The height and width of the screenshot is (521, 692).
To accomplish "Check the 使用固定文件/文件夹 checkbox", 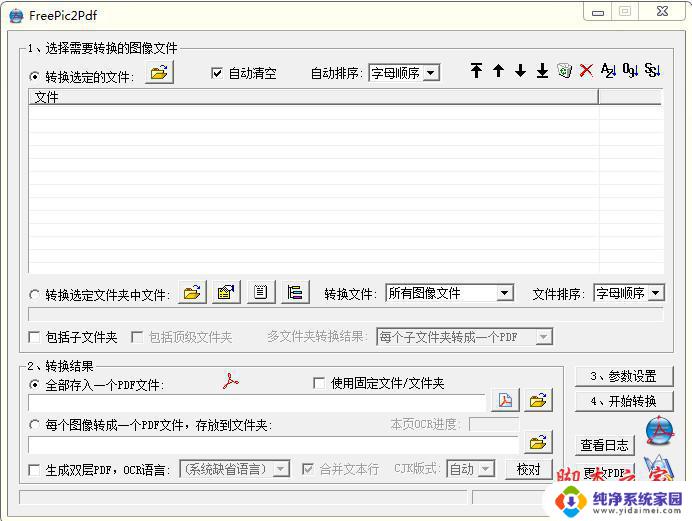I will click(x=319, y=382).
